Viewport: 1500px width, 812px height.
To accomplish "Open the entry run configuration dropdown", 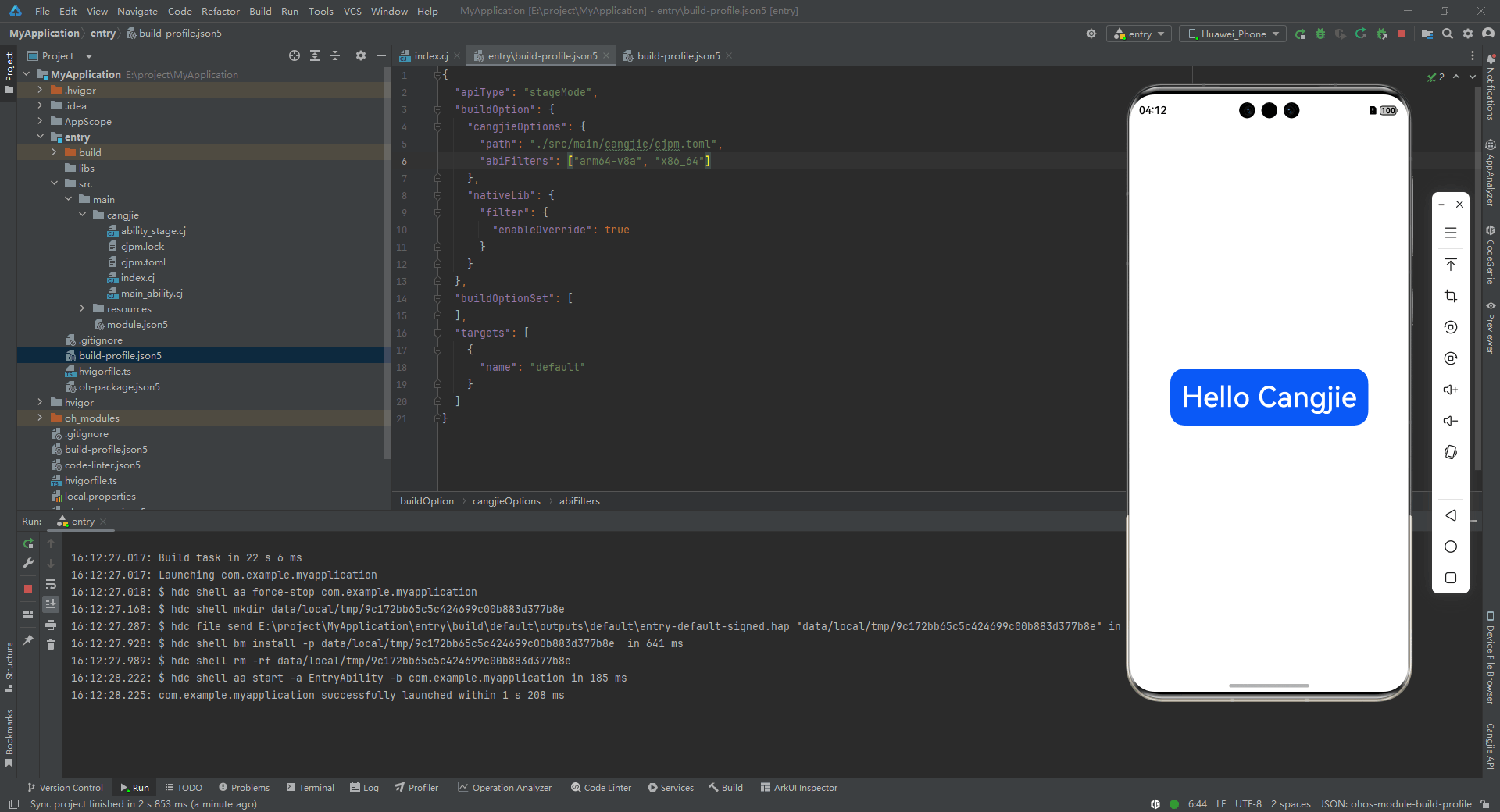I will pyautogui.click(x=1139, y=34).
